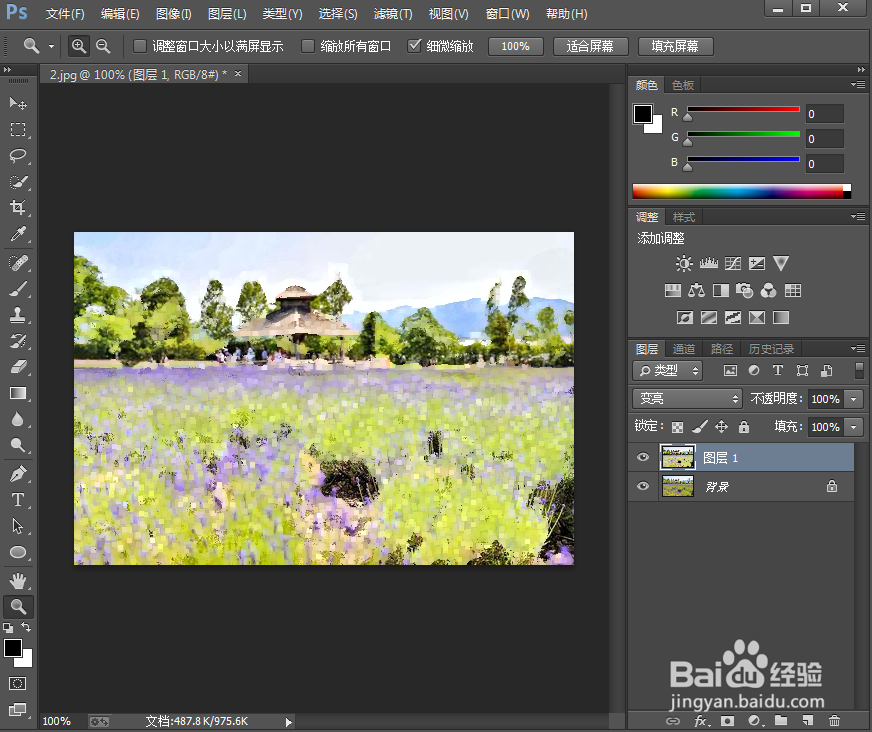Click panel foreground color swatch
The image size is (872, 732).
tap(642, 113)
